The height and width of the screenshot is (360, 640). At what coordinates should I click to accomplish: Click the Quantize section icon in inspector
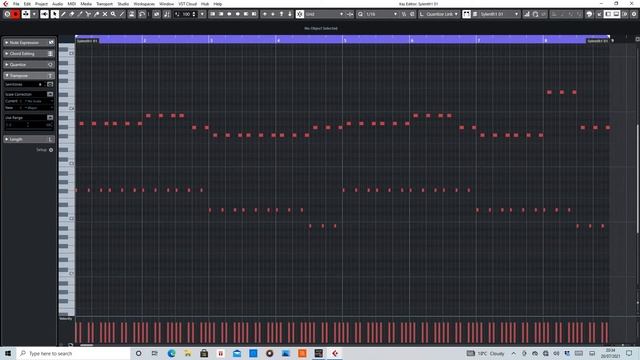(51, 64)
